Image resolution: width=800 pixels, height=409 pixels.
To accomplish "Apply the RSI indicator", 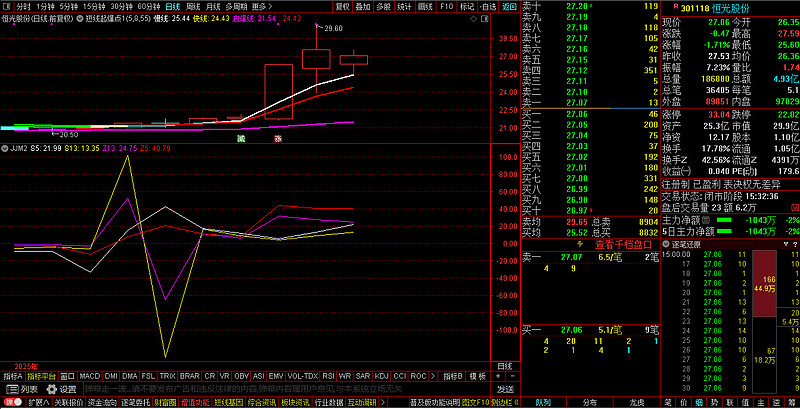I will [x=328, y=376].
